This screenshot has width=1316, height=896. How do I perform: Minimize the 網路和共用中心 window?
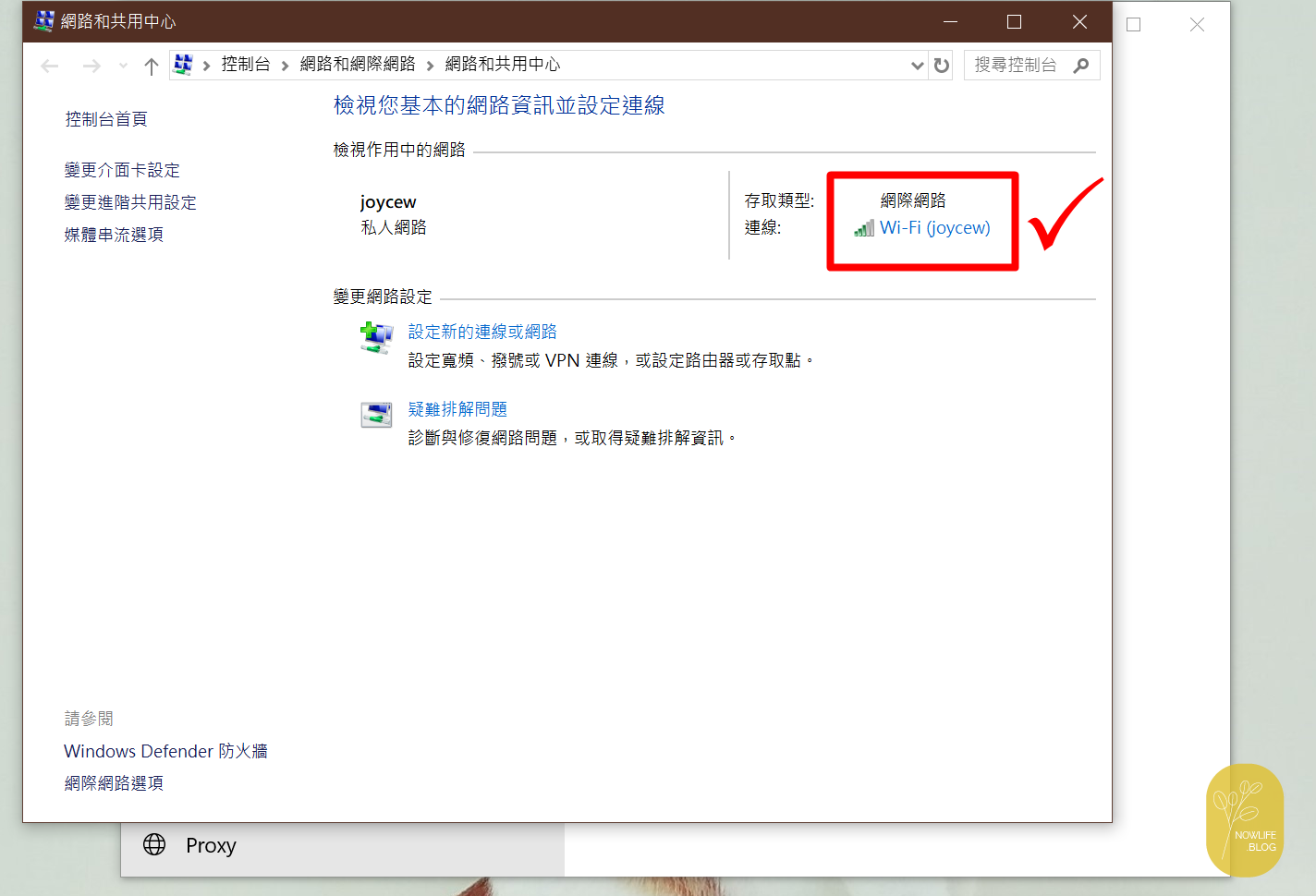950,21
